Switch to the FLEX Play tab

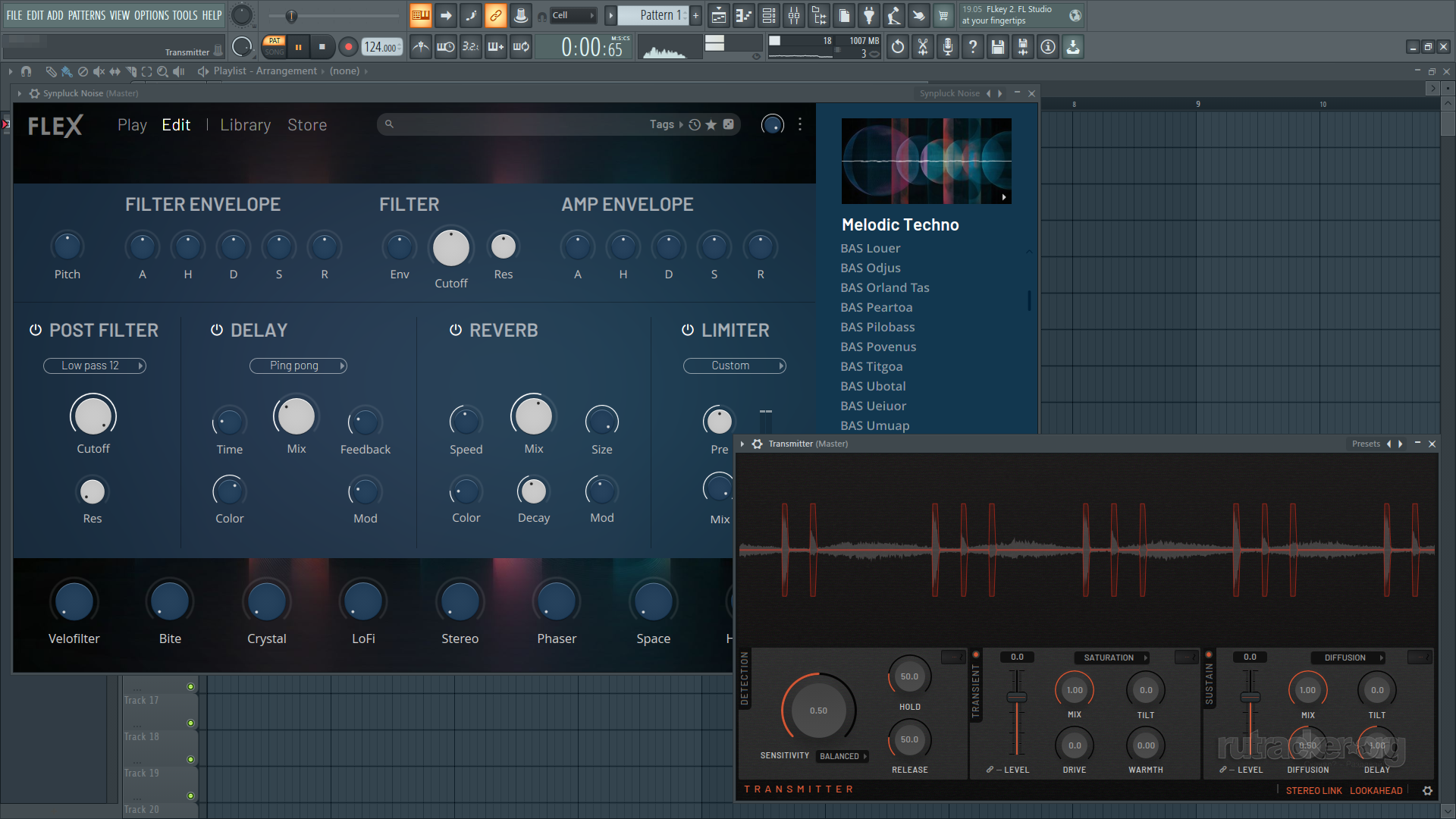coord(132,125)
